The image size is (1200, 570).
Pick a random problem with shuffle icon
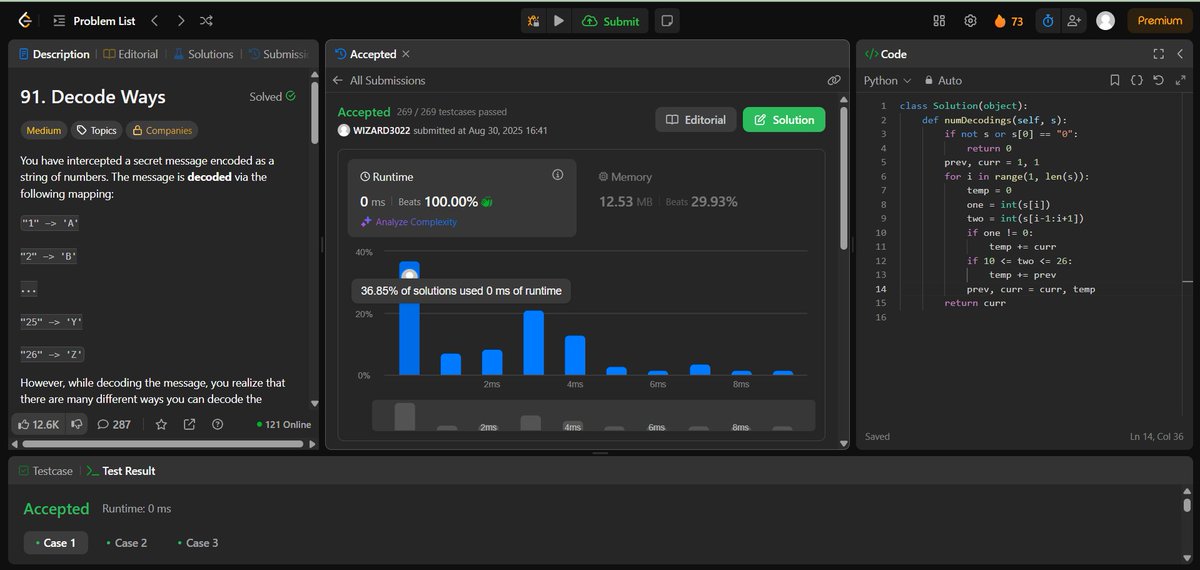206,20
